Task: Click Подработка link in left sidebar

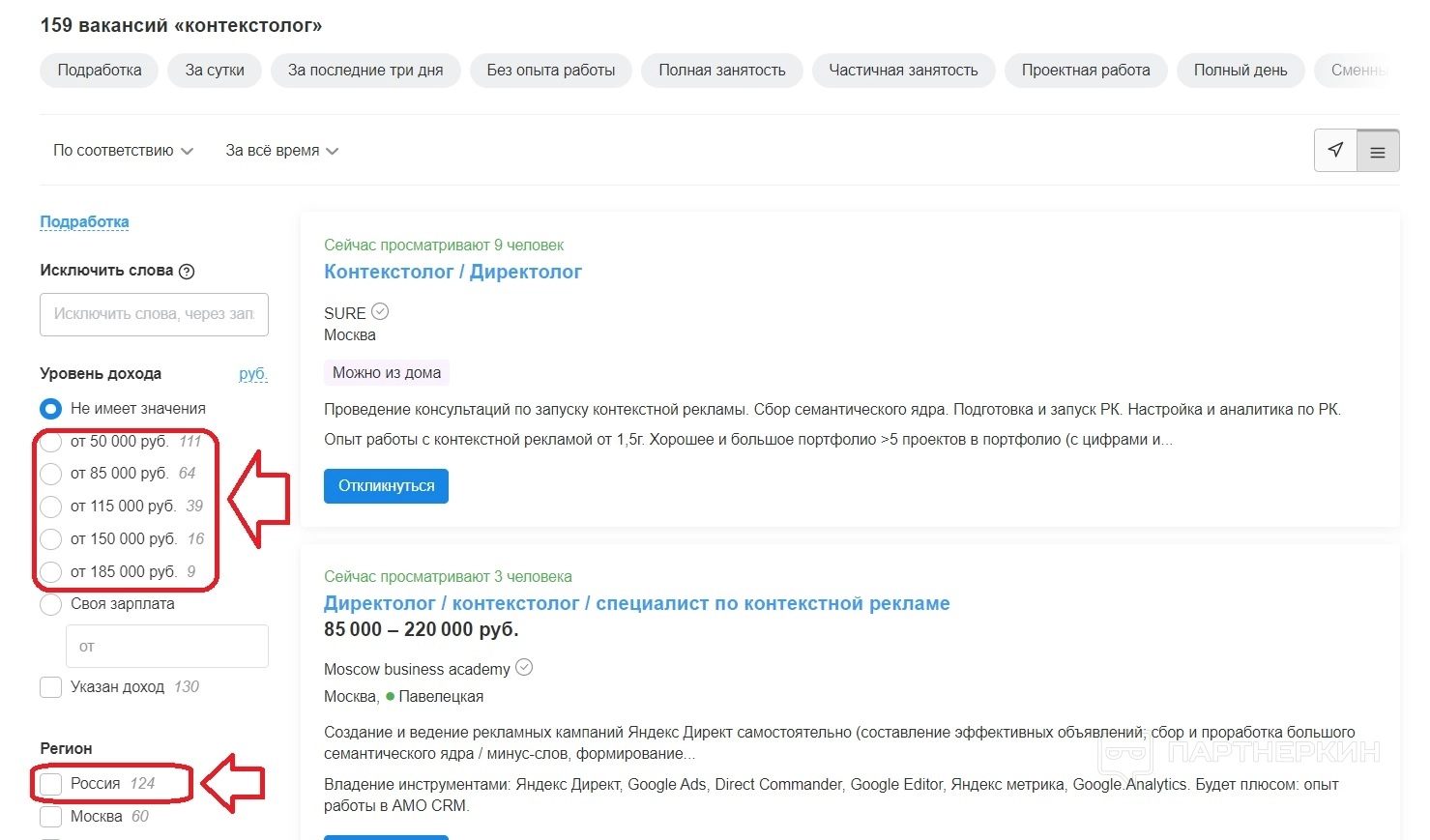Action: tap(84, 221)
